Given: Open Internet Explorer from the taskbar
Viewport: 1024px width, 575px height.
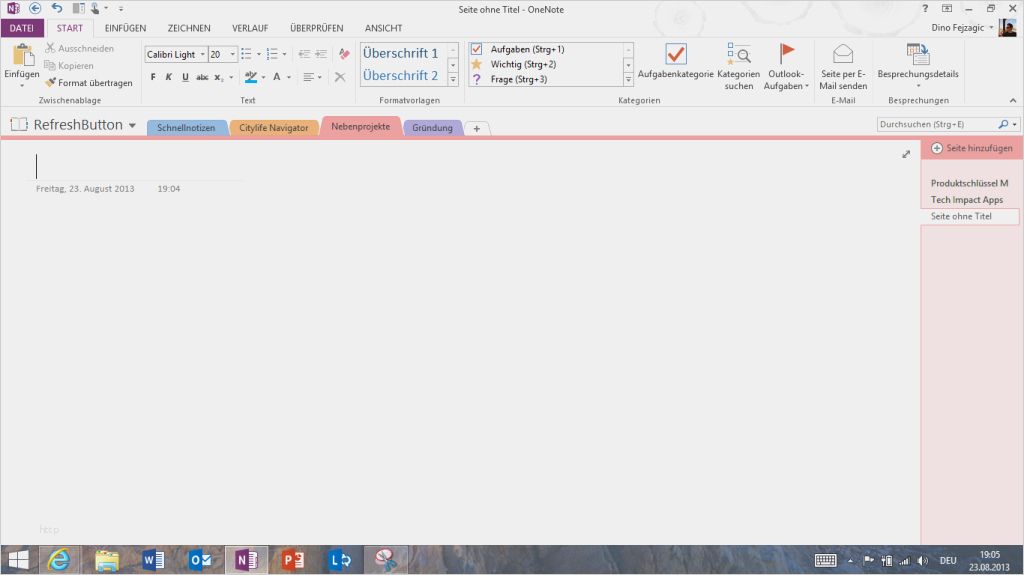Looking at the screenshot, I should 59,560.
